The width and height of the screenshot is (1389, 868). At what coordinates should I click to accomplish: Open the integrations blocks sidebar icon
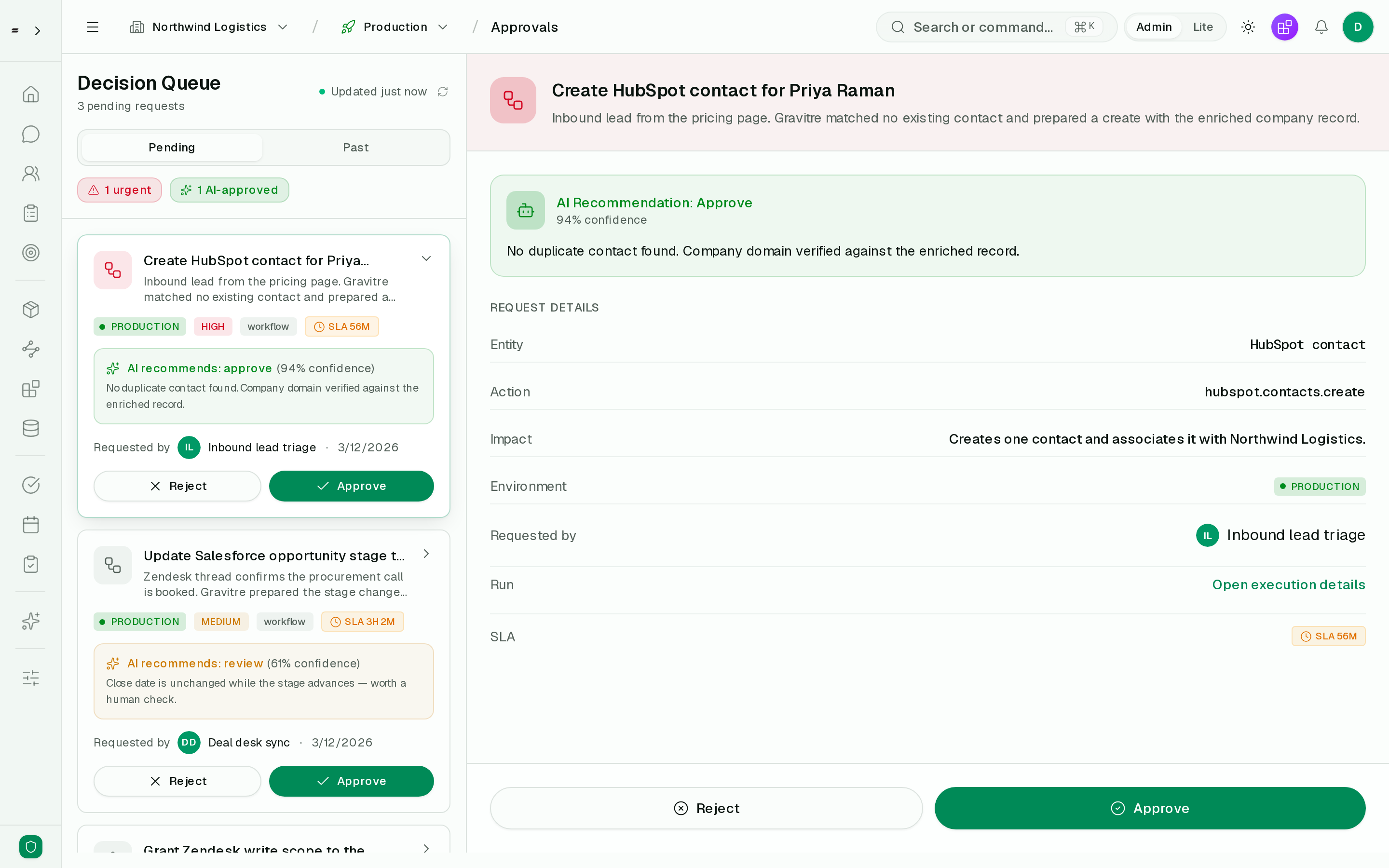[x=30, y=389]
